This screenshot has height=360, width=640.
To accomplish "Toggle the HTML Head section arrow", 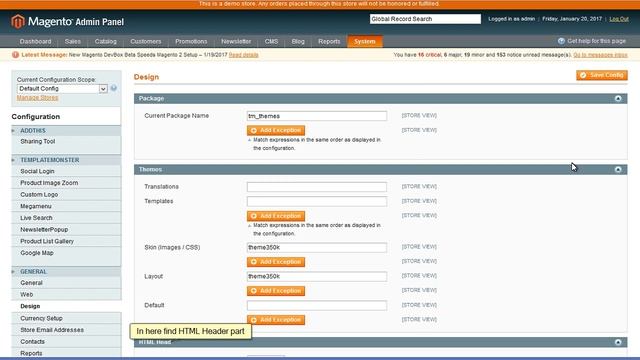I will coord(618,342).
